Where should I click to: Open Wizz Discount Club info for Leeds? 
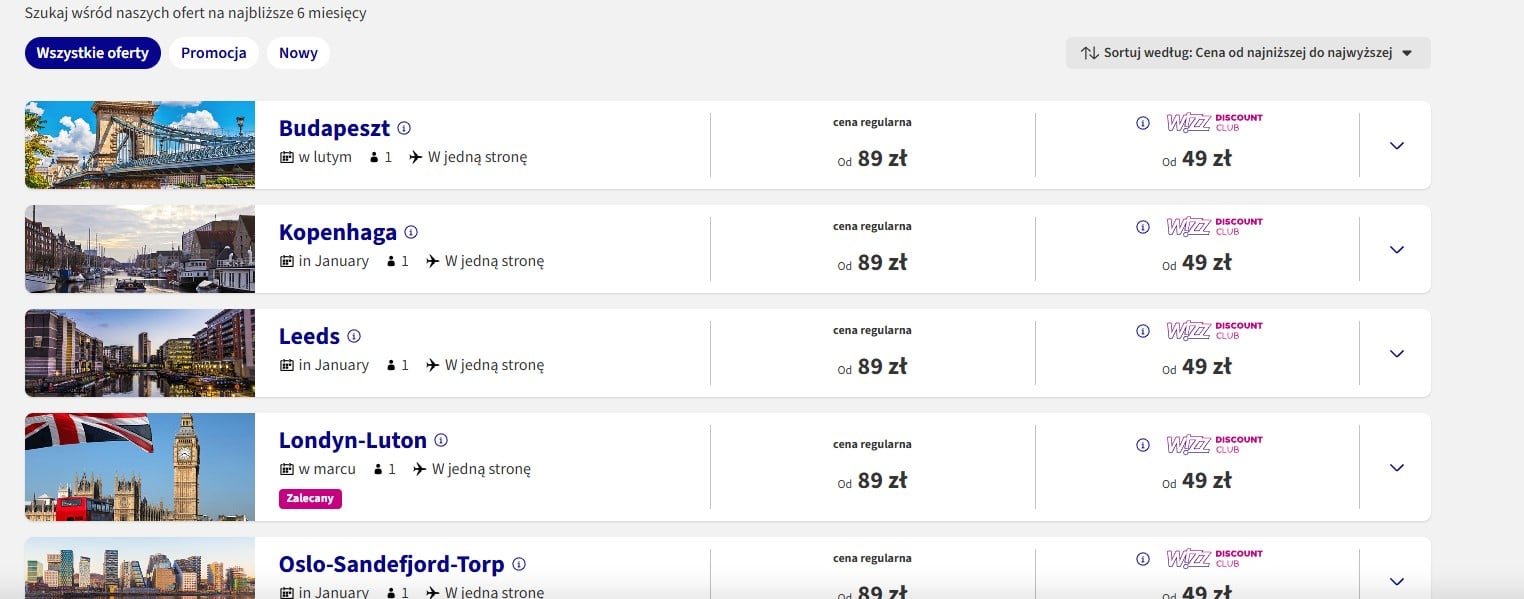click(x=1143, y=331)
